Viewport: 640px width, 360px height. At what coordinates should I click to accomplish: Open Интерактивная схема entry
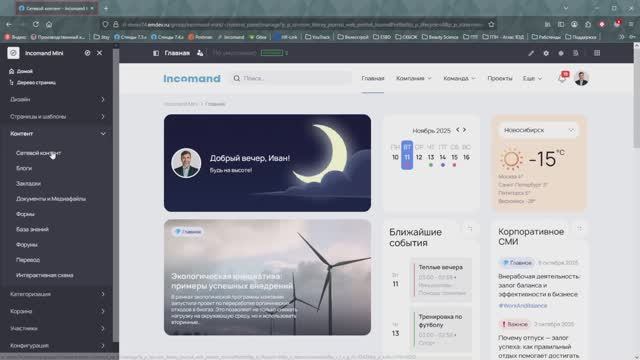pyautogui.click(x=45, y=276)
